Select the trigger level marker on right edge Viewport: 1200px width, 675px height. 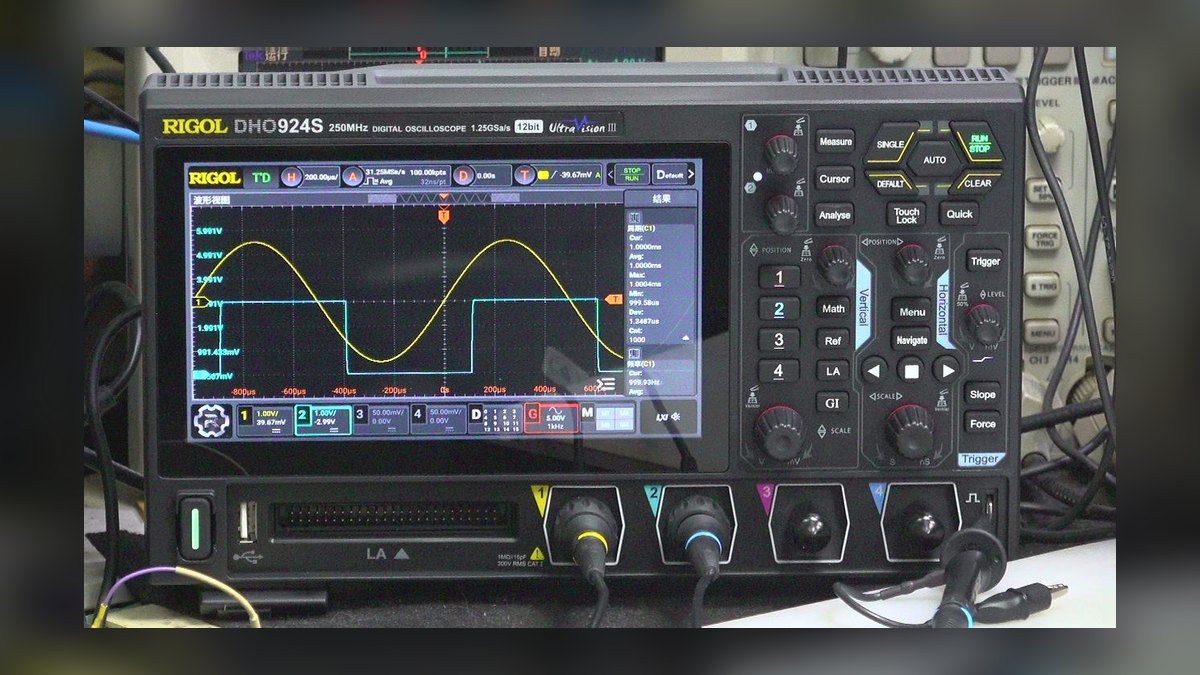coord(614,299)
